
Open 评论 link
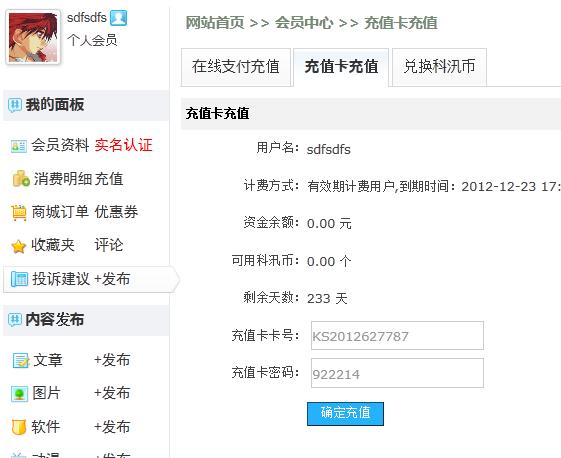coord(109,245)
